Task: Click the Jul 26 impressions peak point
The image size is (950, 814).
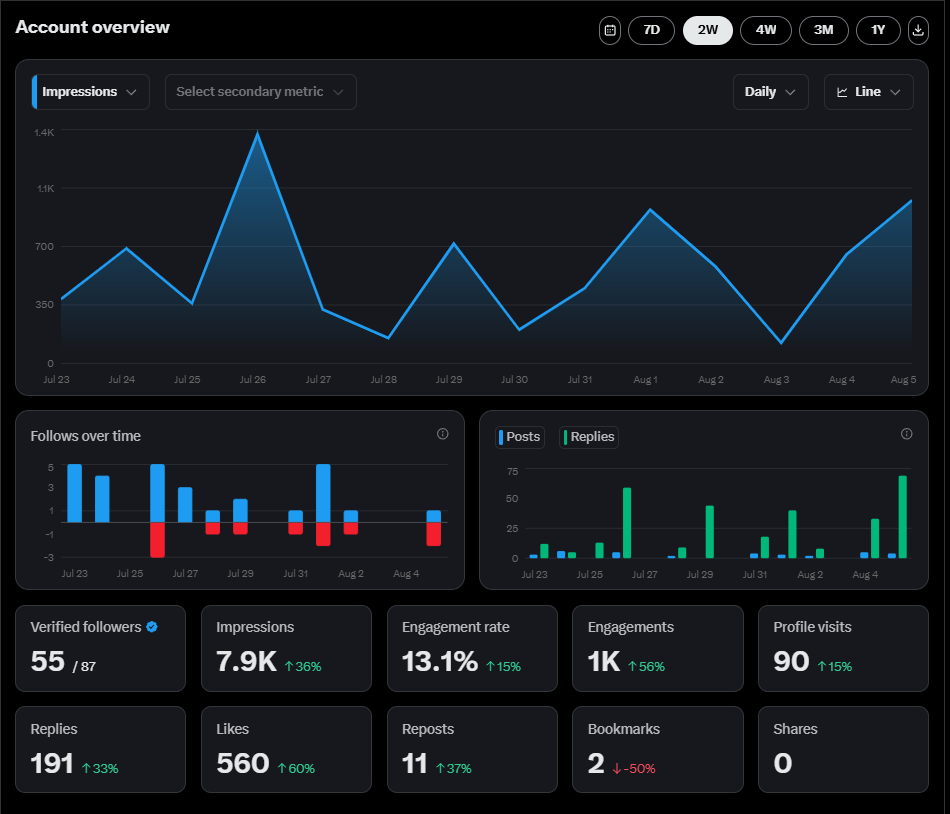Action: [257, 133]
